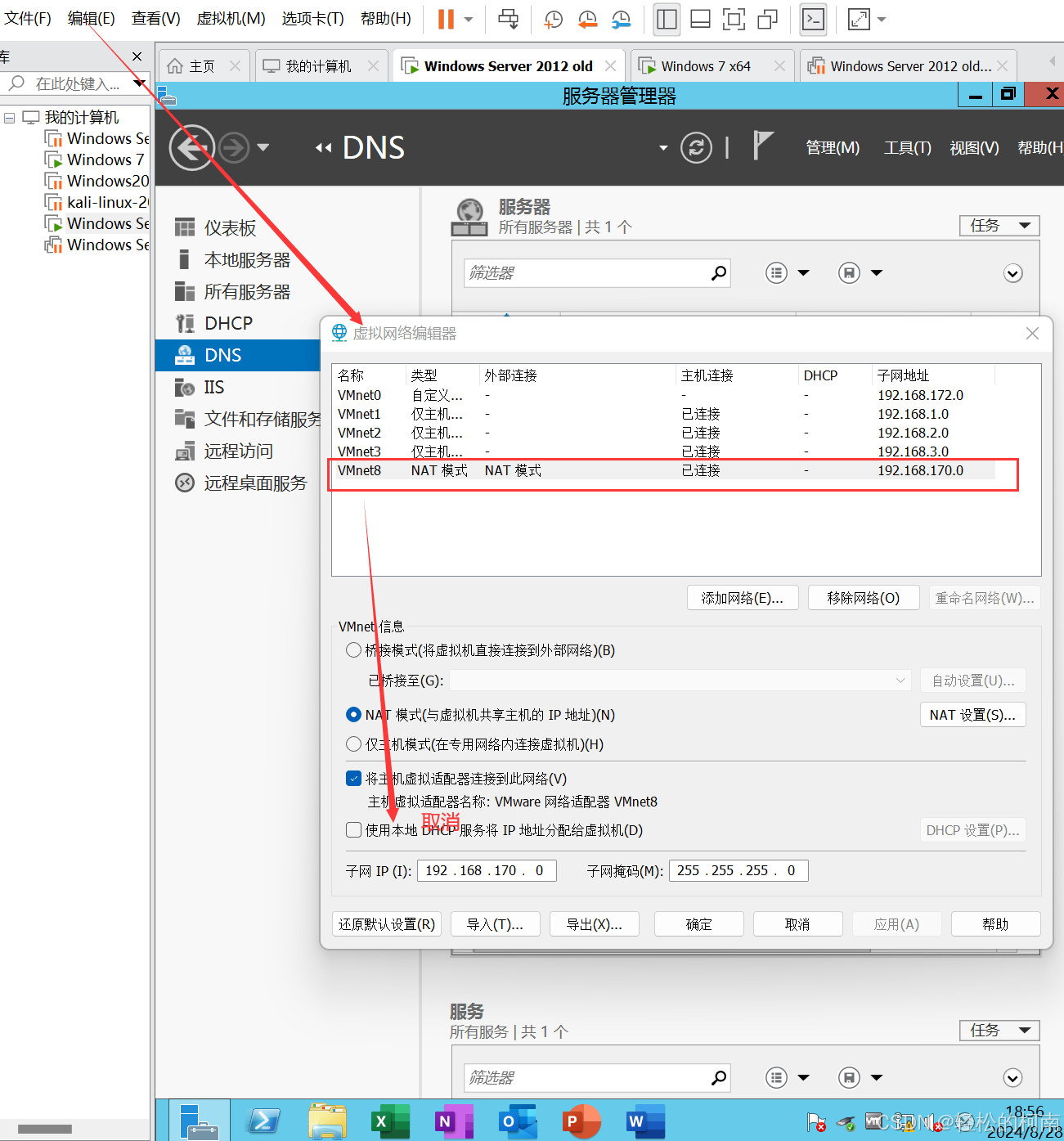Select the VMnet8 row in network list
1064x1141 pixels.
pyautogui.click(x=665, y=471)
